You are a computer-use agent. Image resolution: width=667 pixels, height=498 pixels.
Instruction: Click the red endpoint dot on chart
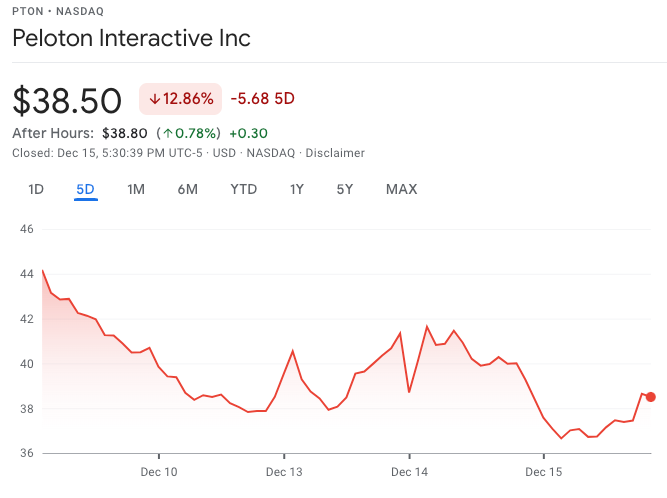(x=650, y=397)
